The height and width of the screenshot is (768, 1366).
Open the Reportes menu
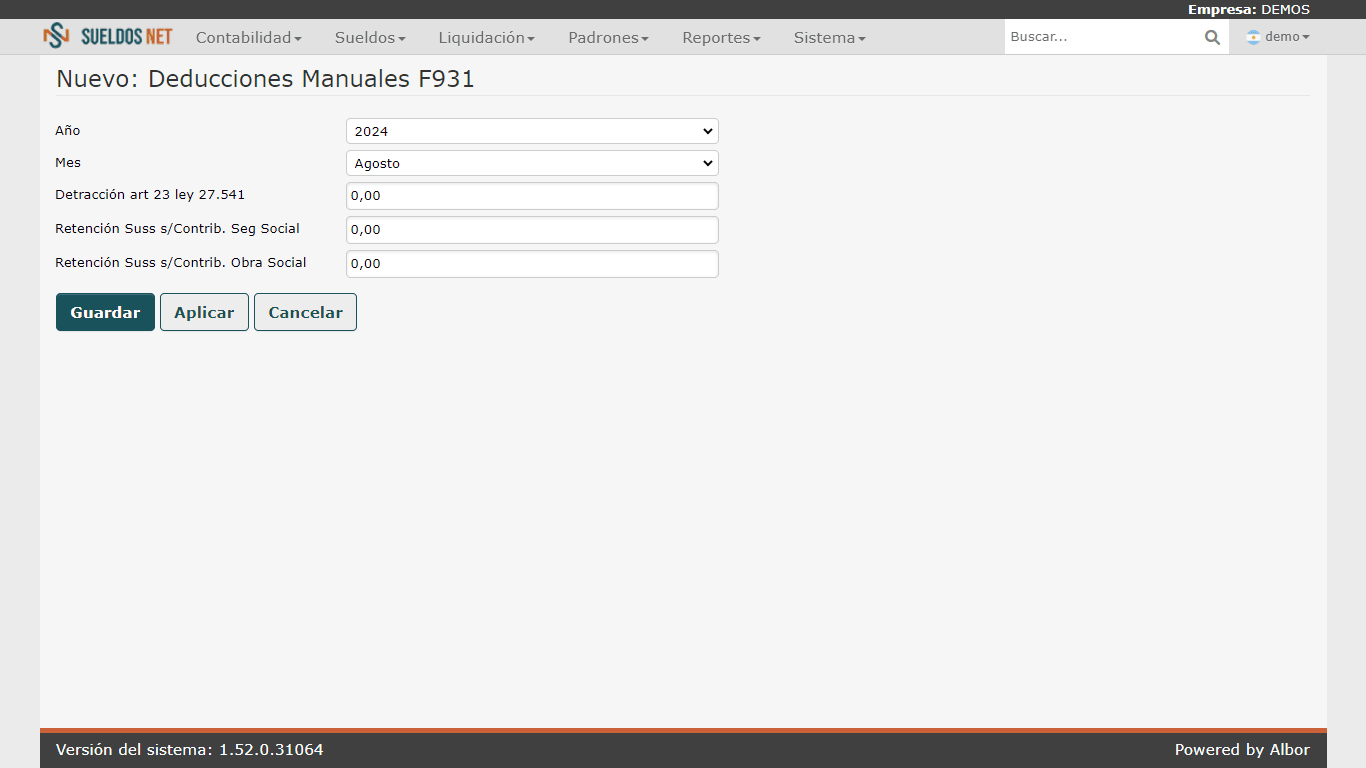(721, 37)
